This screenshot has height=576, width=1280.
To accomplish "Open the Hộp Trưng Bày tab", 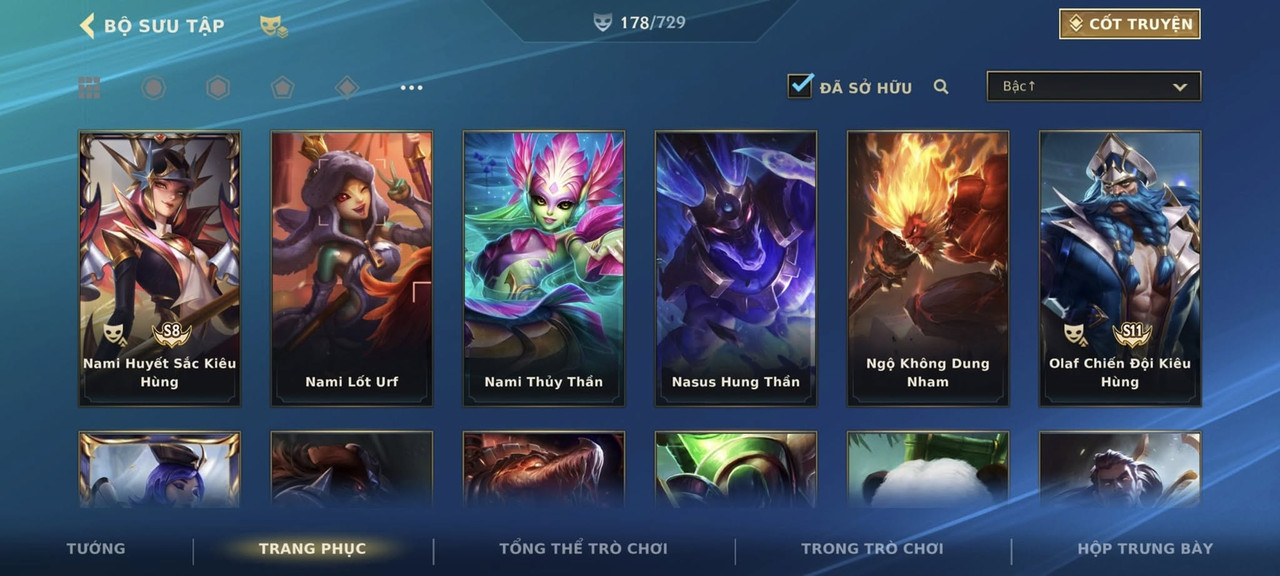I will pos(1145,548).
